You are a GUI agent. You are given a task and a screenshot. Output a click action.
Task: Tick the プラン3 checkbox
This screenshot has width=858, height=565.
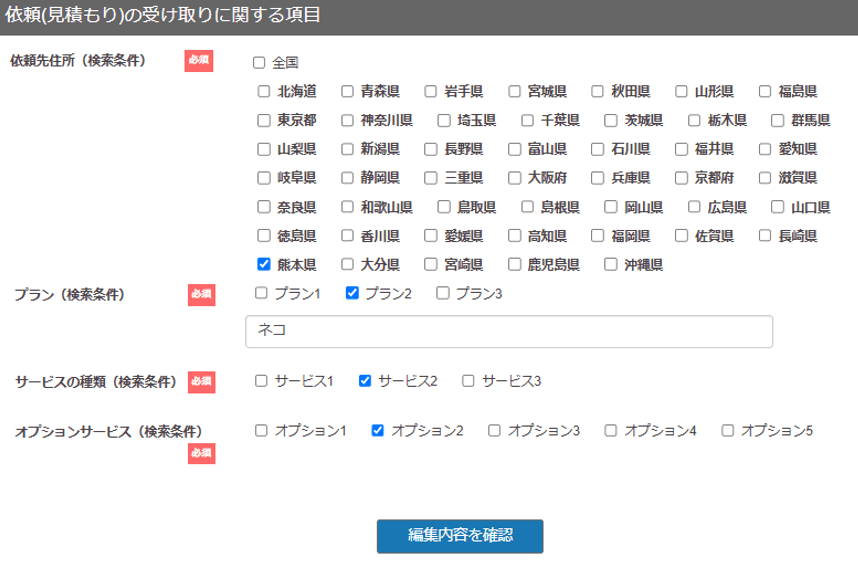pos(443,293)
